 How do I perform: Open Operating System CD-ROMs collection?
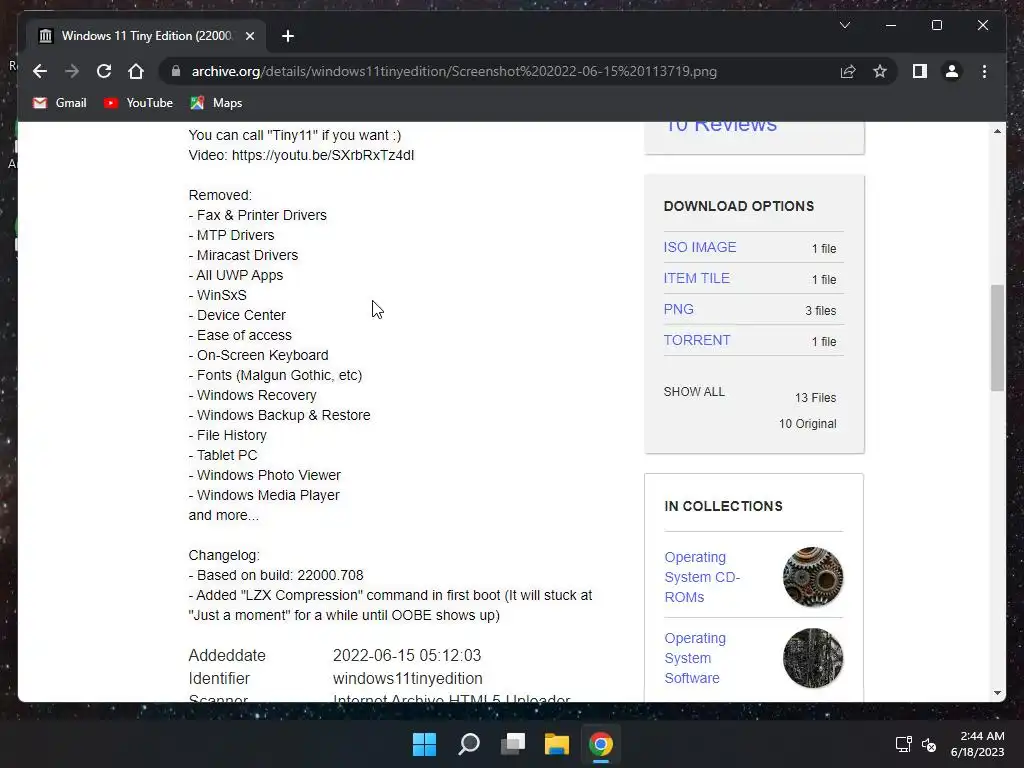pos(702,577)
